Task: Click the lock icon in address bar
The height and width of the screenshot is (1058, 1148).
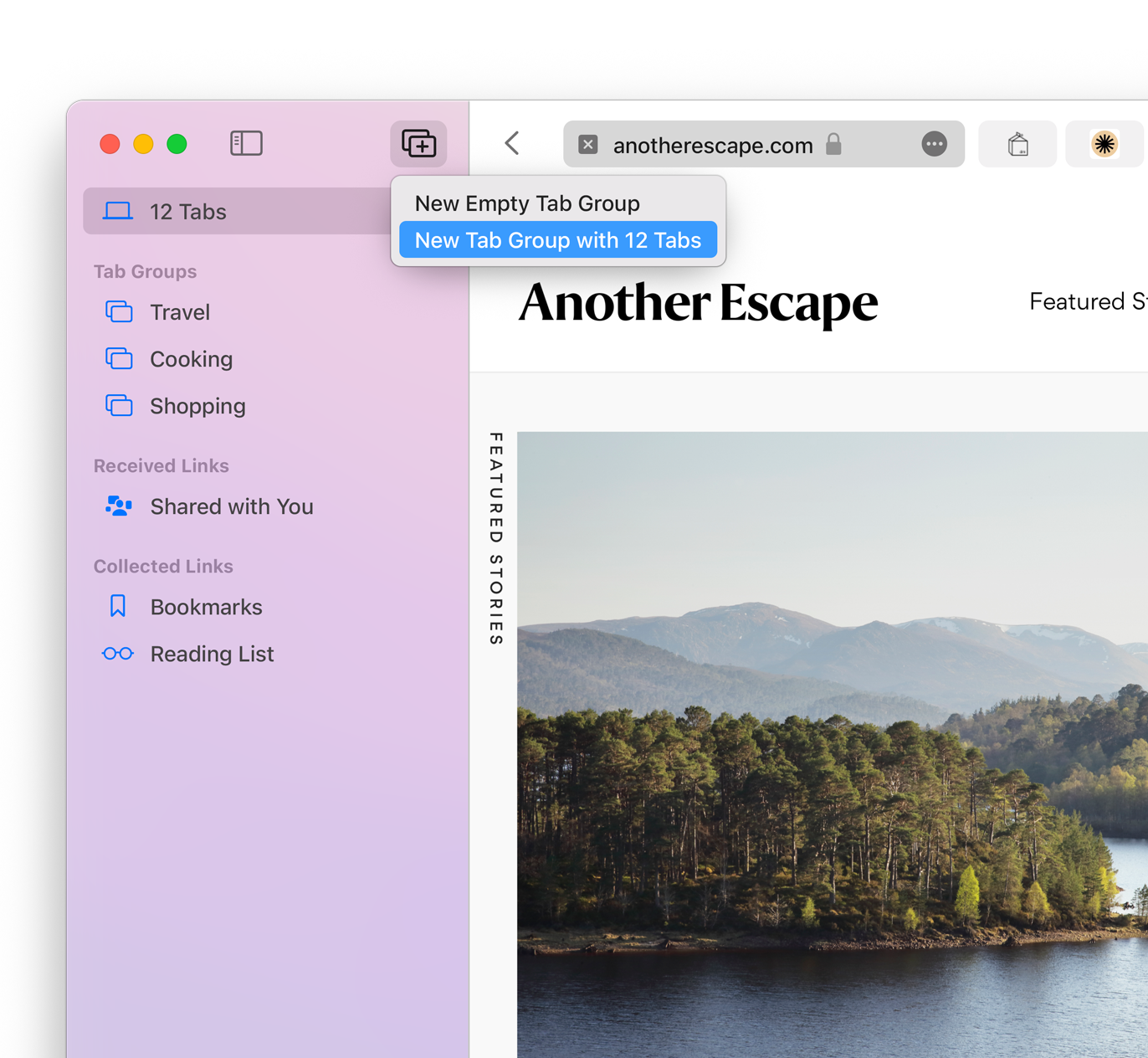Action: point(833,145)
